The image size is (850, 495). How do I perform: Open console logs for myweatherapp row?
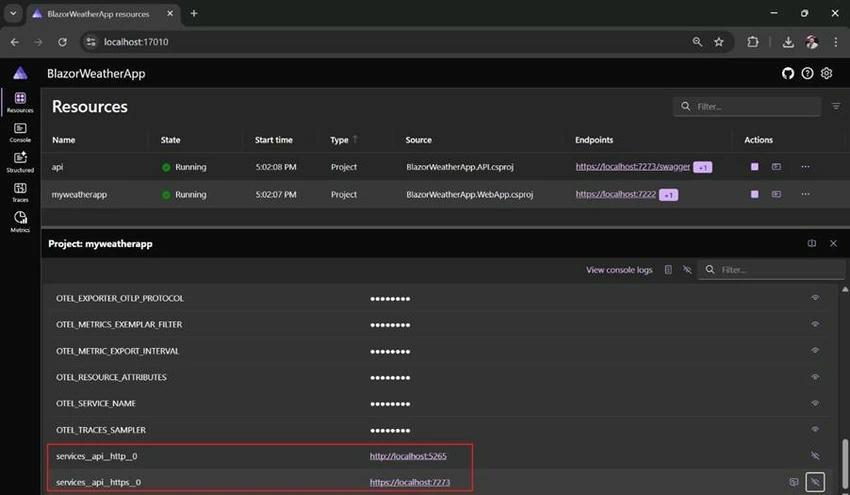(x=776, y=194)
